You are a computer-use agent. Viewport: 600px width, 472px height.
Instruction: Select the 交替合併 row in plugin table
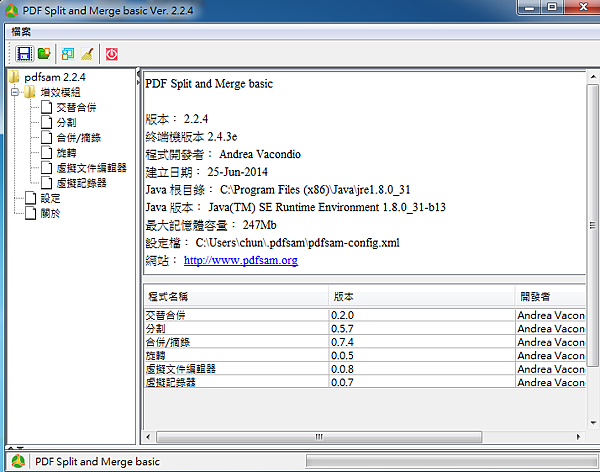[365, 315]
